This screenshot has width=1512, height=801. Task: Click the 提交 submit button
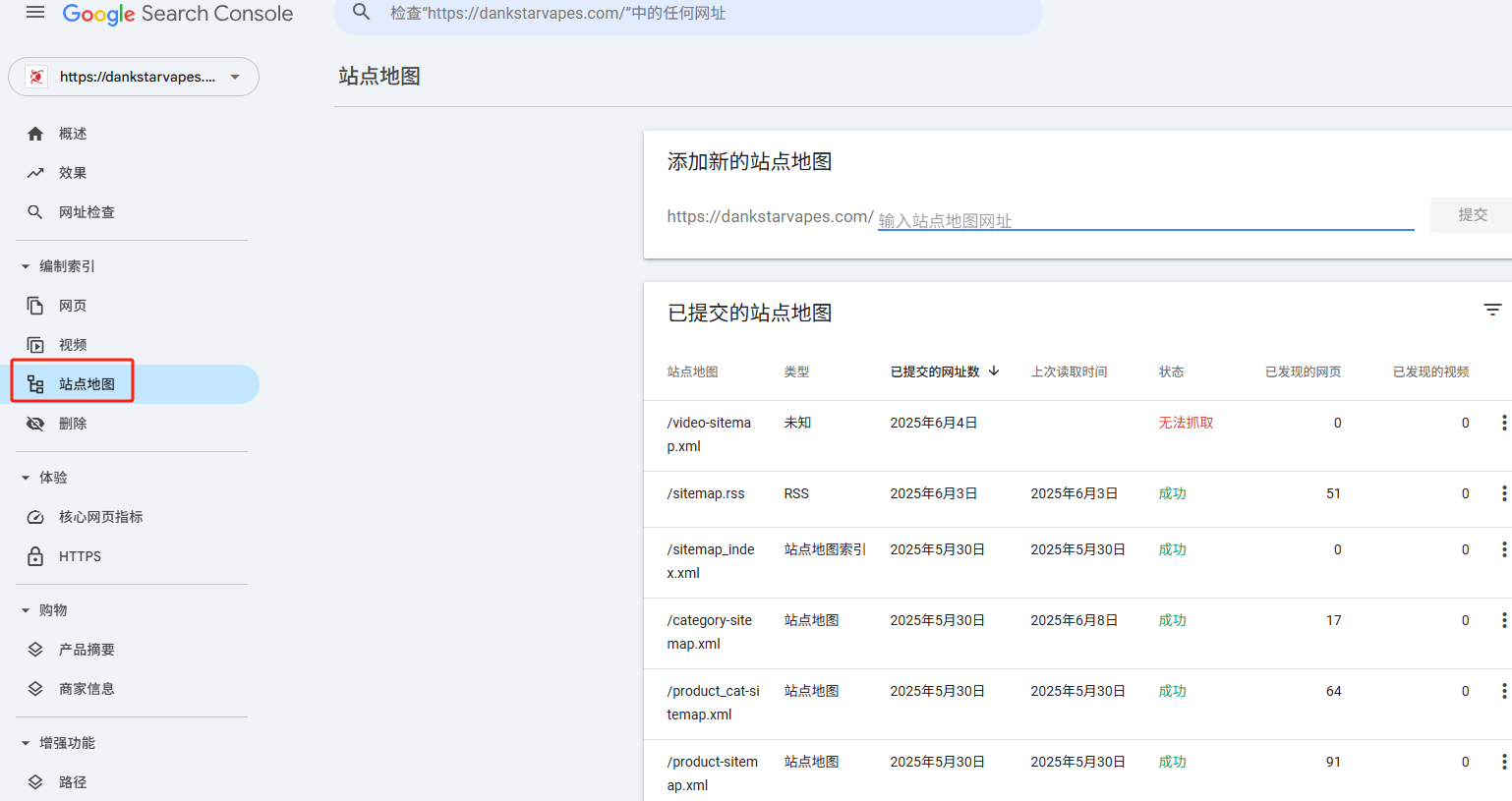coord(1473,215)
